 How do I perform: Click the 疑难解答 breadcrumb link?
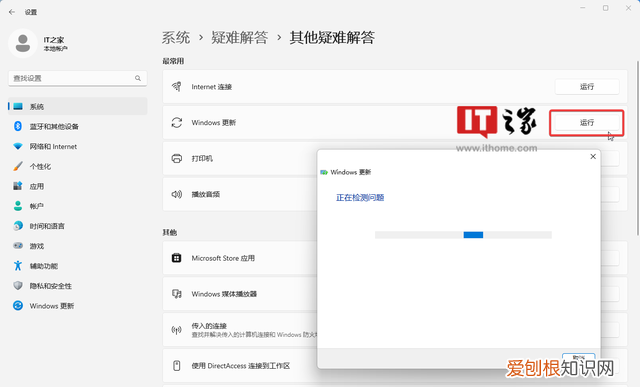240,38
